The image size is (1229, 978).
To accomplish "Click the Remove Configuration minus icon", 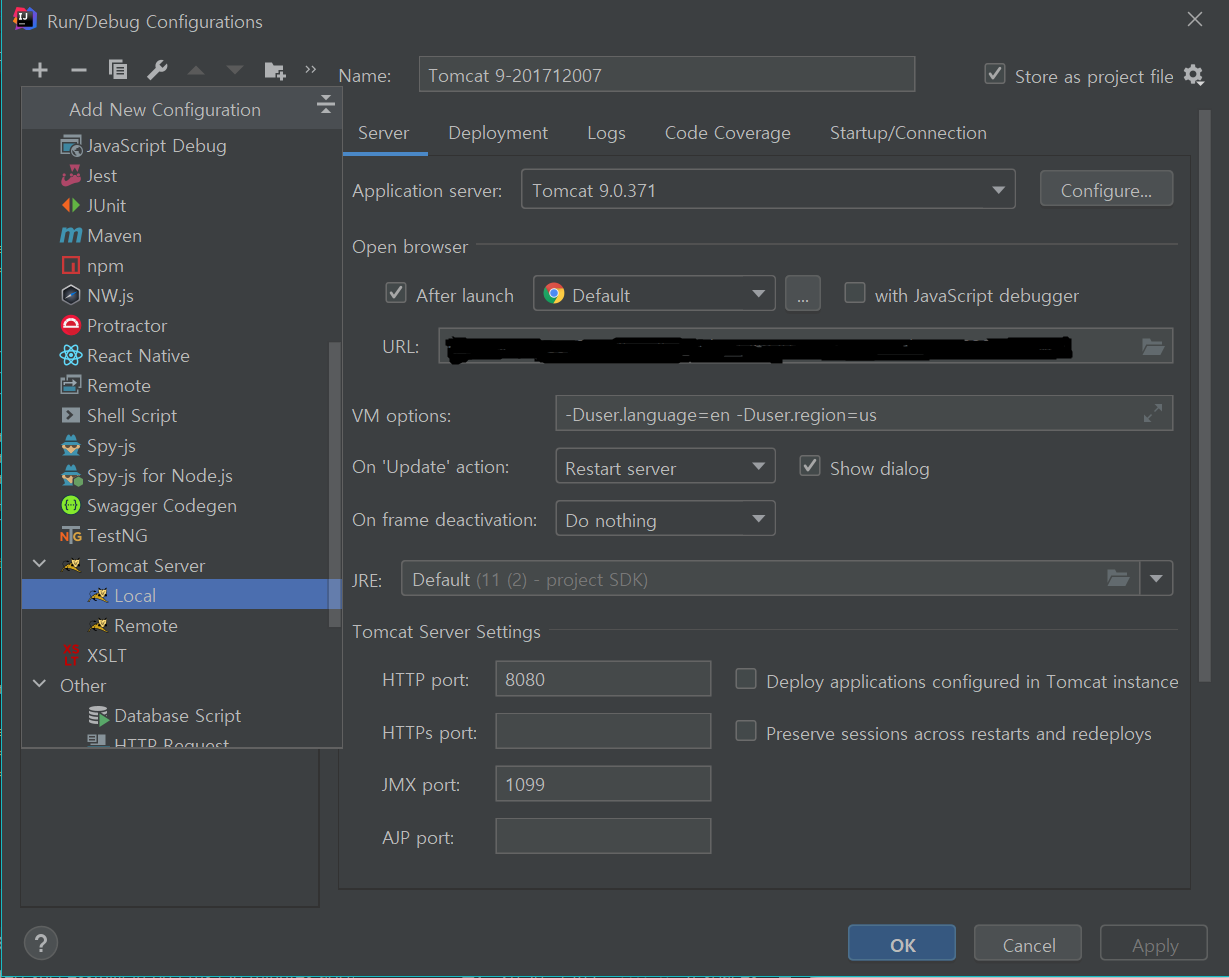I will coord(79,70).
